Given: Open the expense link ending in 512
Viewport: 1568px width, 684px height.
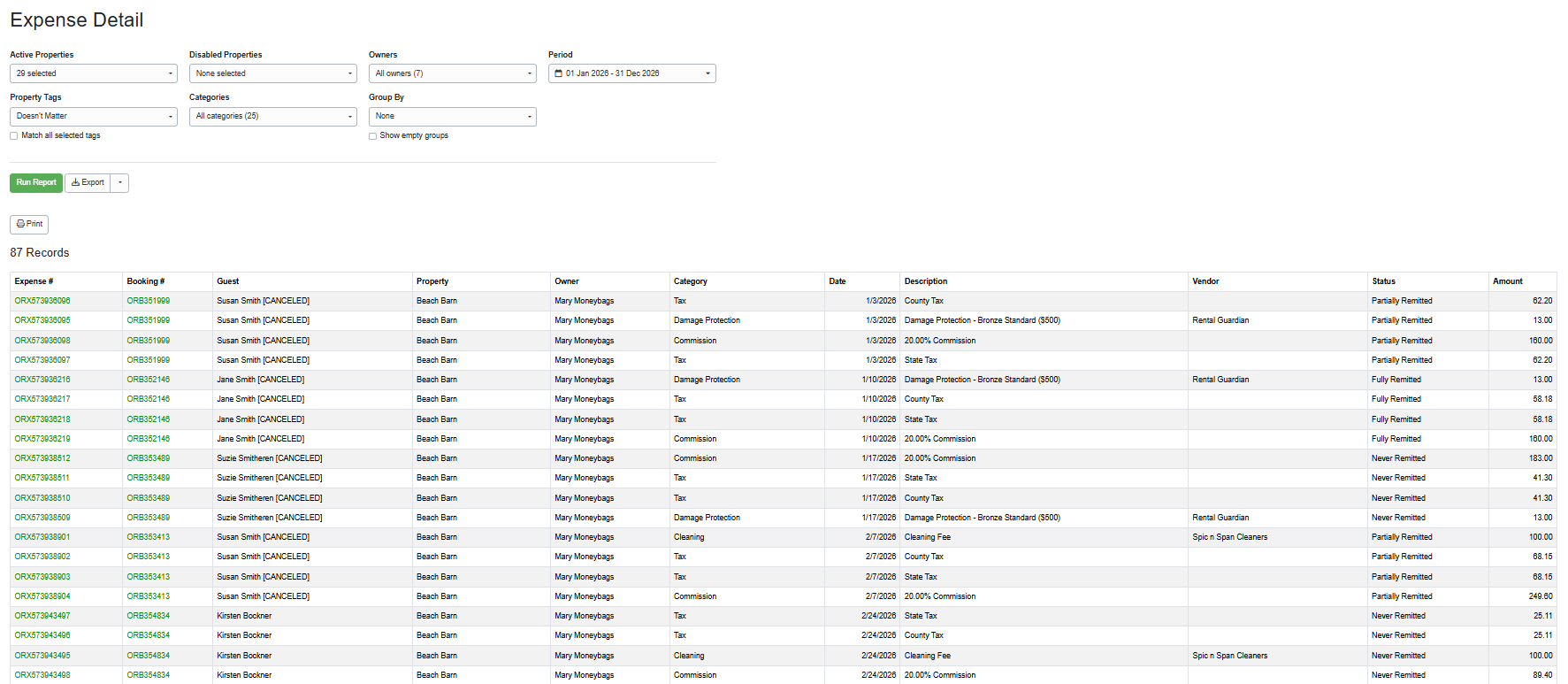Looking at the screenshot, I should coord(42,458).
